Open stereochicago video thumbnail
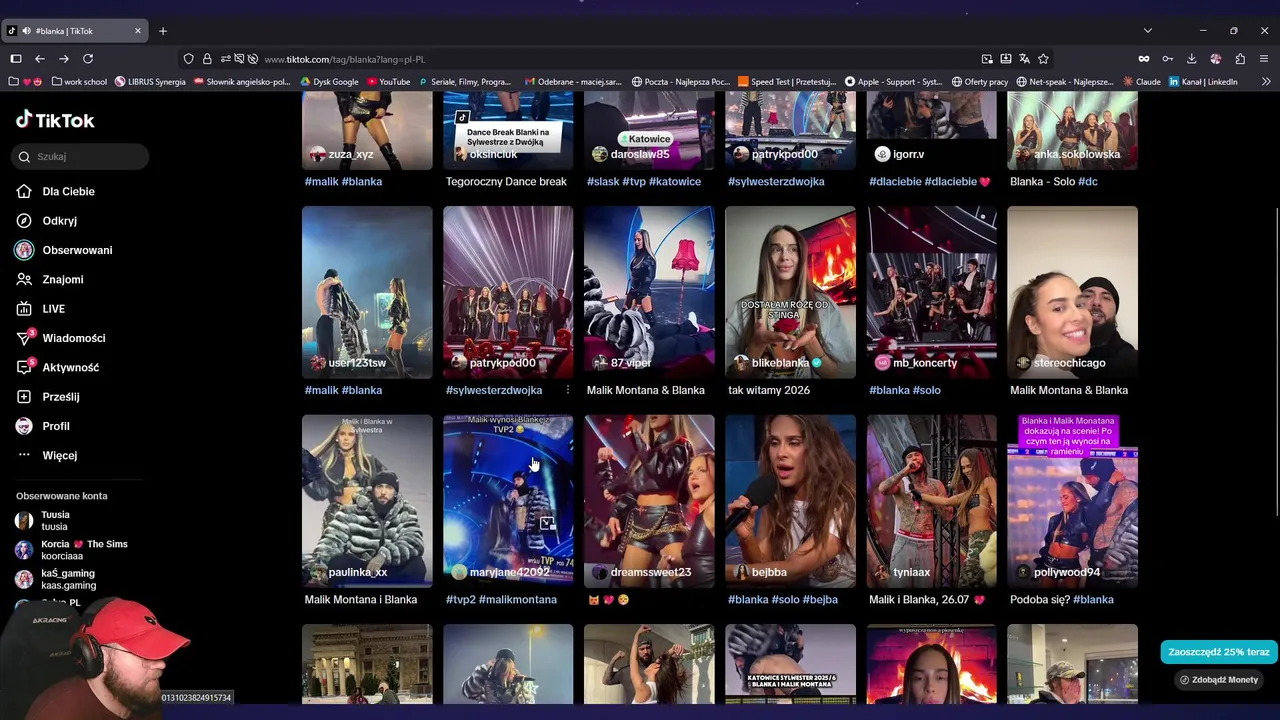This screenshot has height=720, width=1280. 1072,292
